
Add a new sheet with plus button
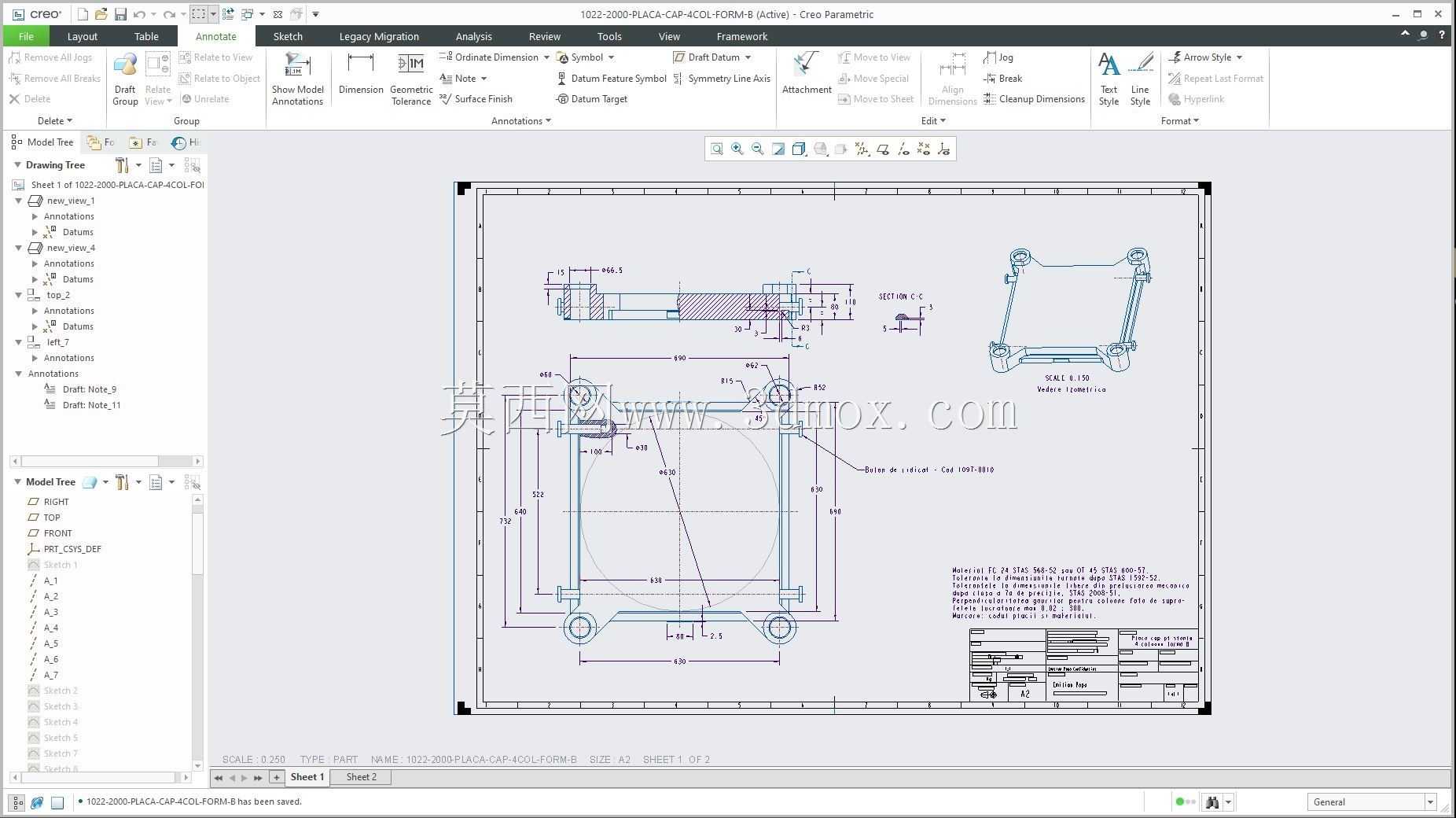277,777
